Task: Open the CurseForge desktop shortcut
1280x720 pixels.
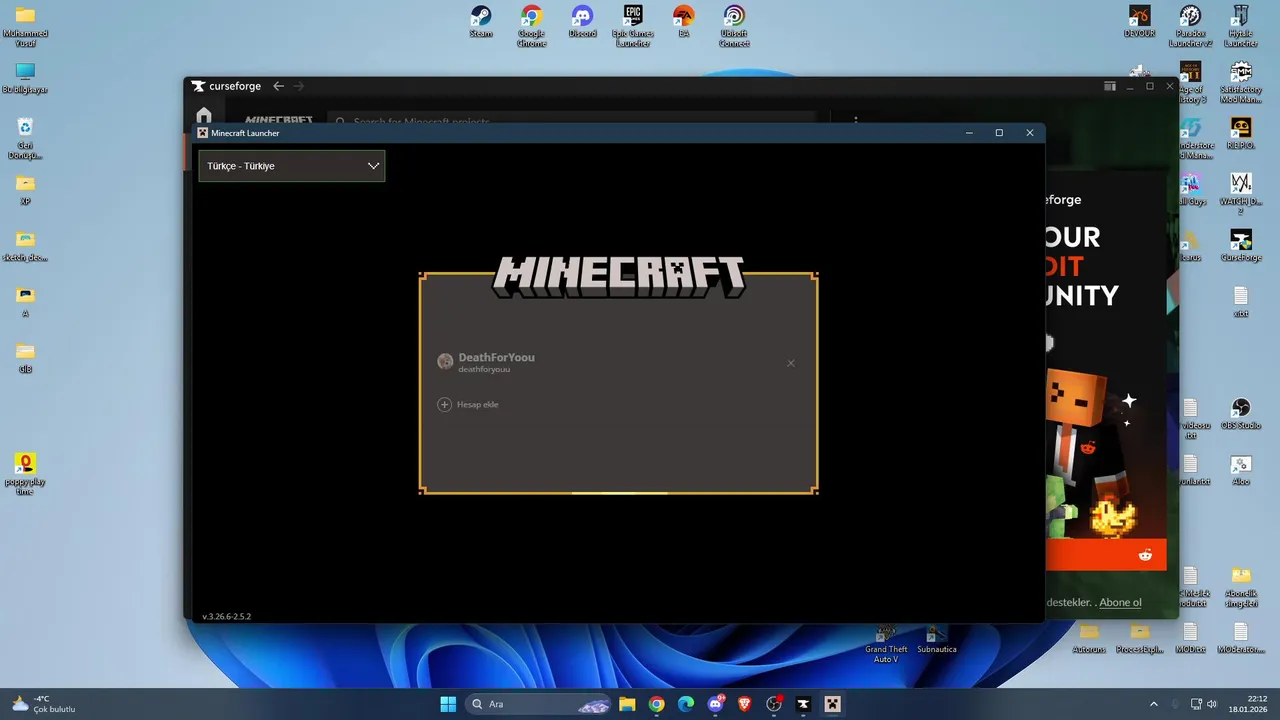Action: click(1241, 245)
